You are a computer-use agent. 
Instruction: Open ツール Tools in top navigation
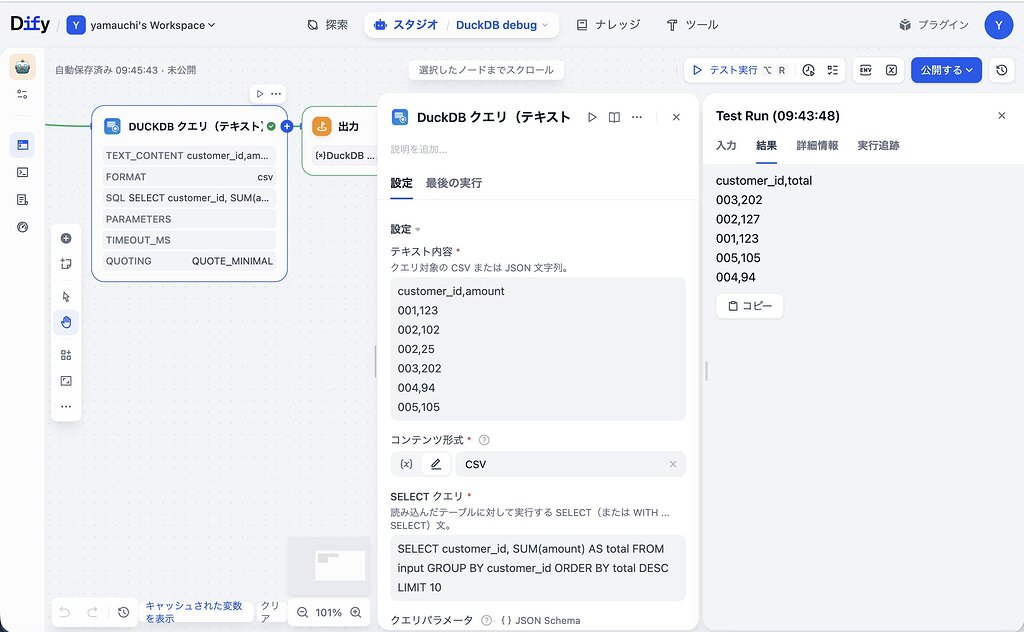pyautogui.click(x=692, y=25)
